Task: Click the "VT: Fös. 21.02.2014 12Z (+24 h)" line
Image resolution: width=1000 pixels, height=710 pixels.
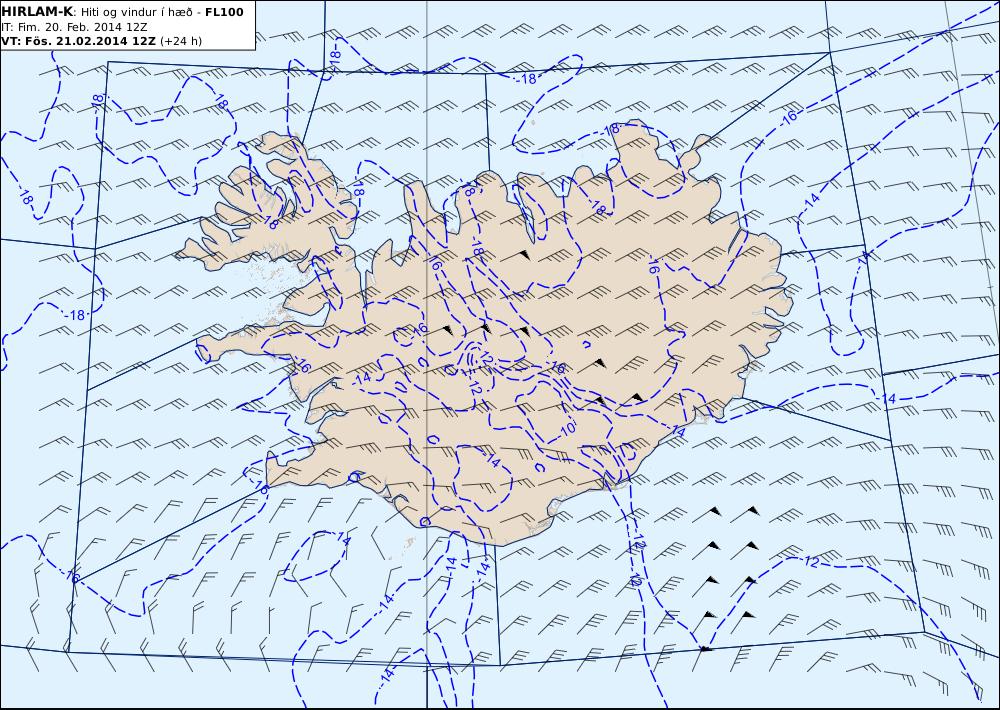Action: 101,41
